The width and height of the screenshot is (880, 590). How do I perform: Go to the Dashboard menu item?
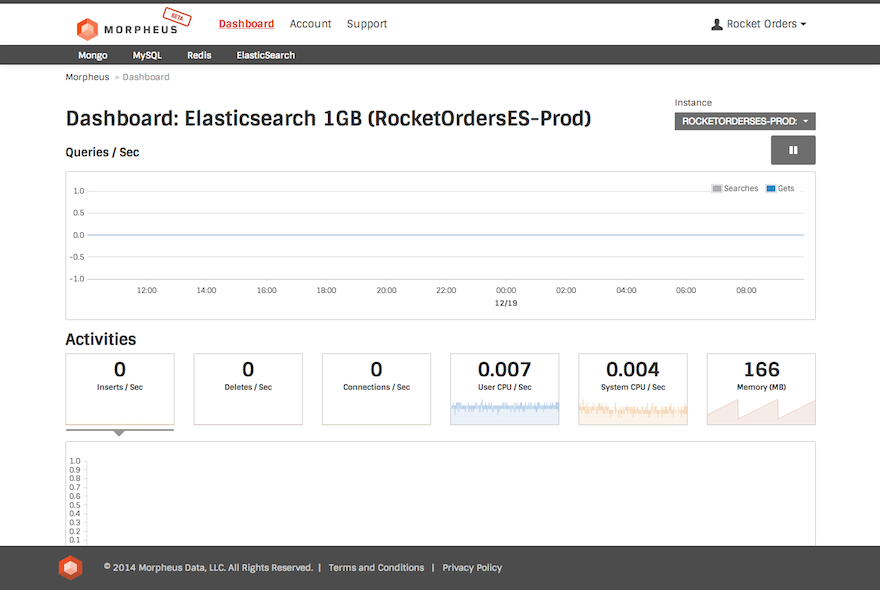pos(246,24)
